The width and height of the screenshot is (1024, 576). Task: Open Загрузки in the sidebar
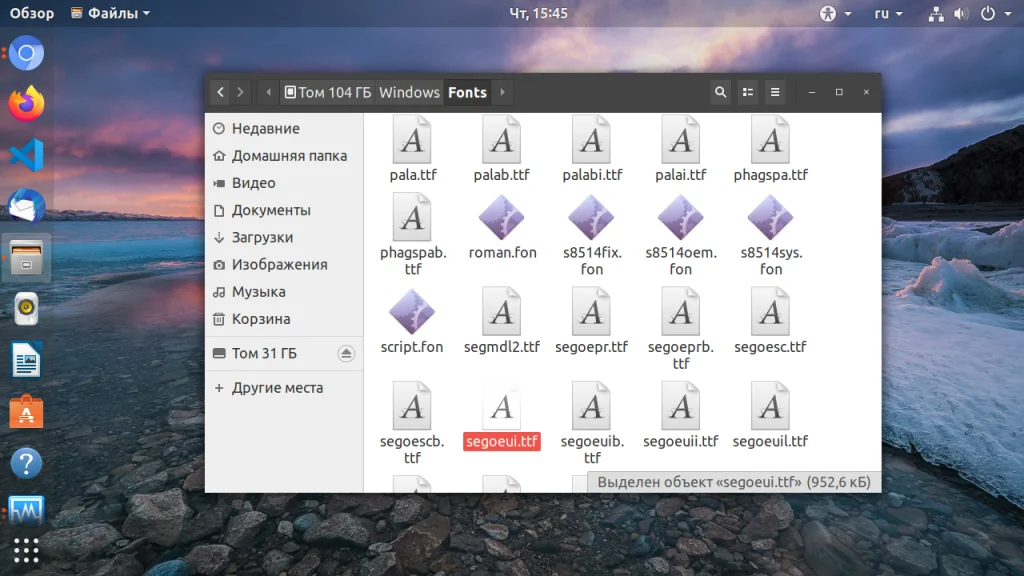(x=262, y=237)
